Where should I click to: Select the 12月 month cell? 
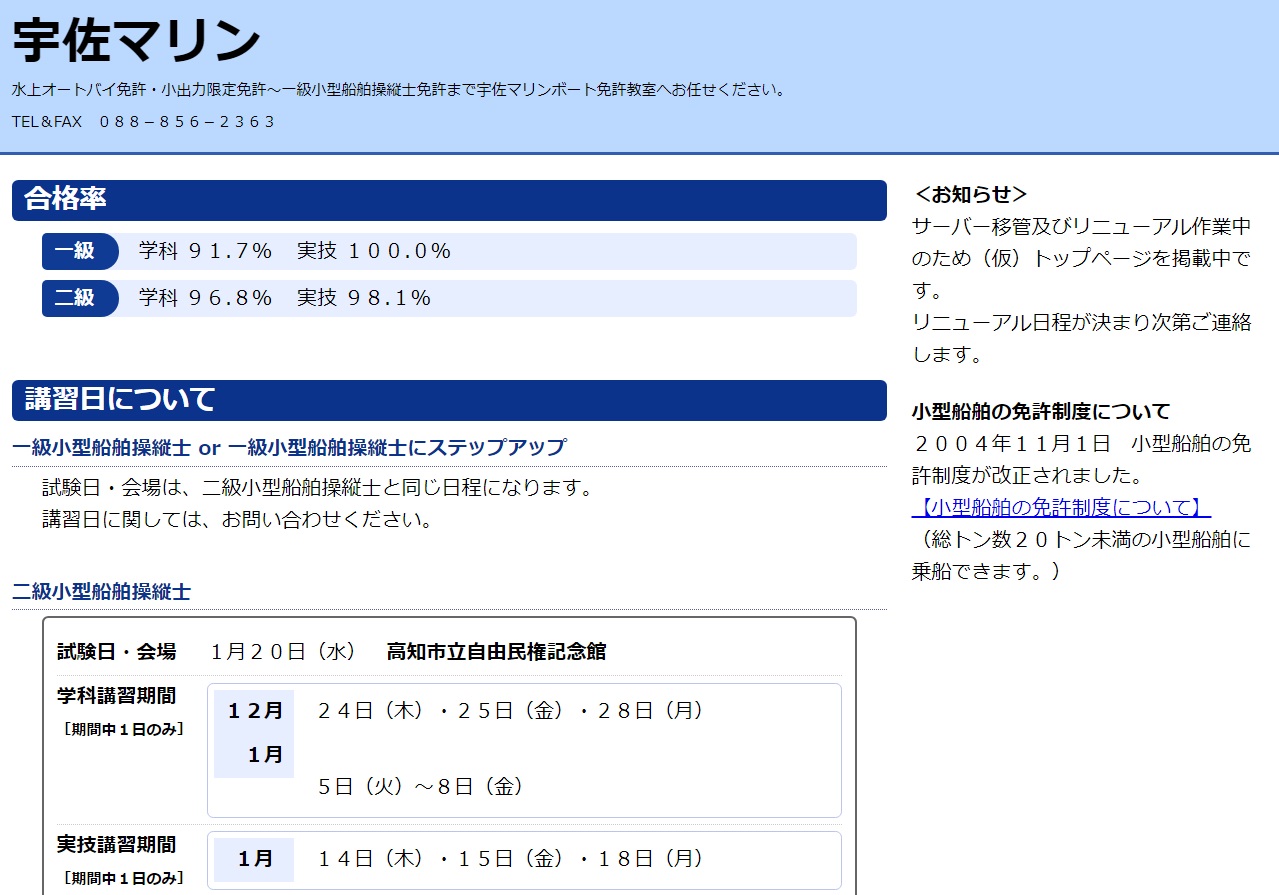click(254, 711)
